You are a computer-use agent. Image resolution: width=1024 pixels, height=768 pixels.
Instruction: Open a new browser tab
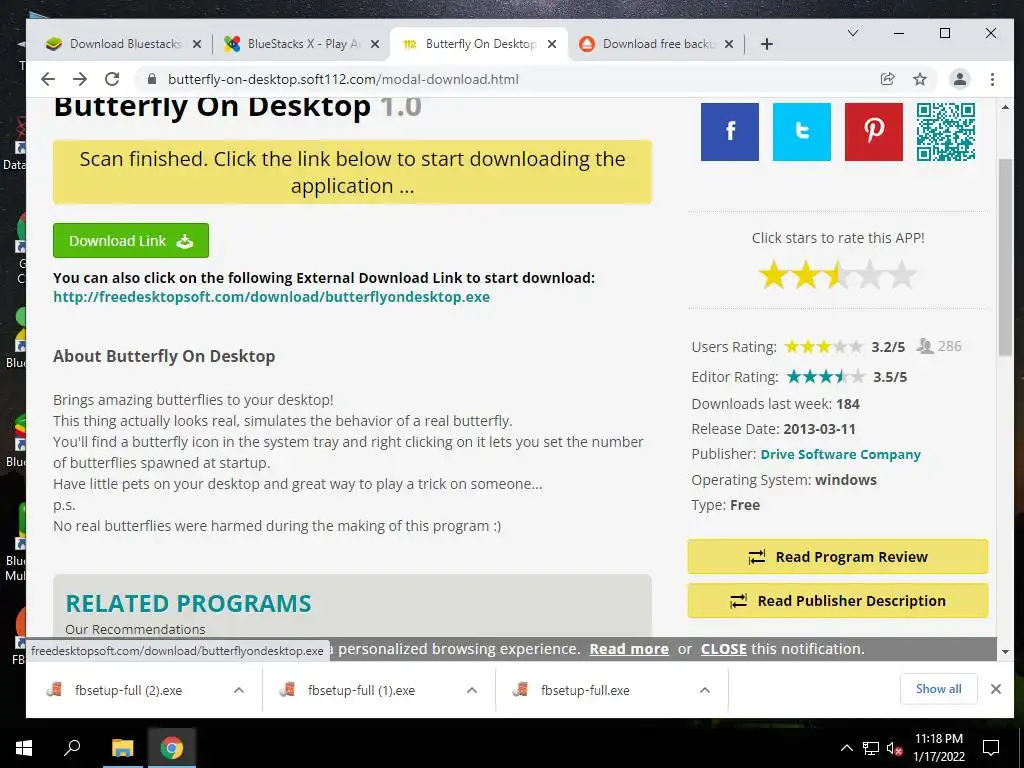[767, 44]
